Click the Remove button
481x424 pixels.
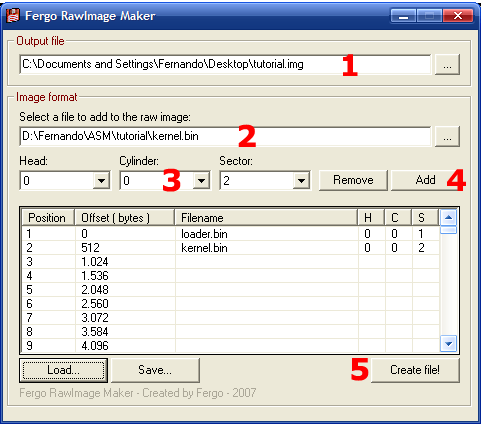(x=353, y=180)
